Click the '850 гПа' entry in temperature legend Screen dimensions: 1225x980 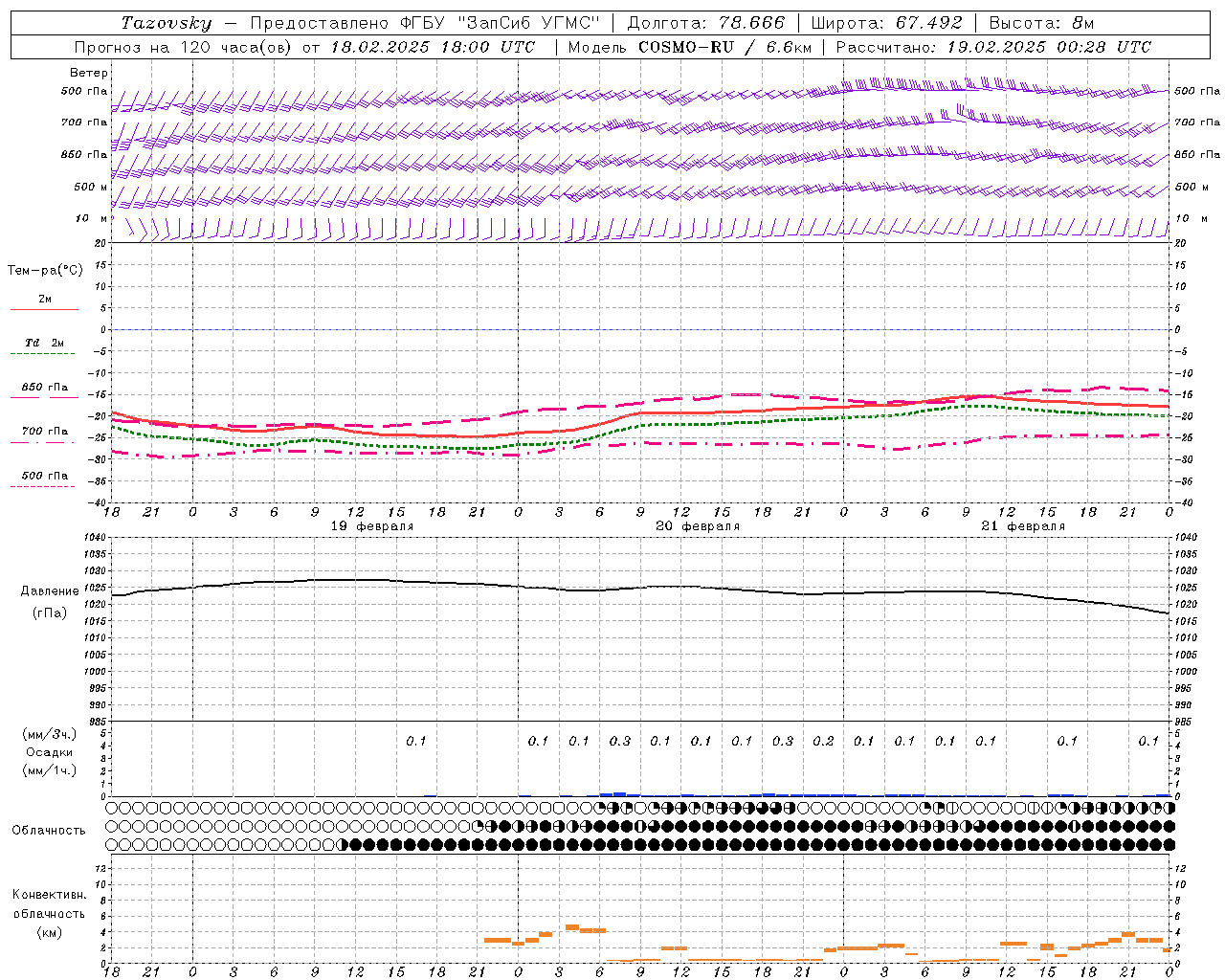click(45, 388)
